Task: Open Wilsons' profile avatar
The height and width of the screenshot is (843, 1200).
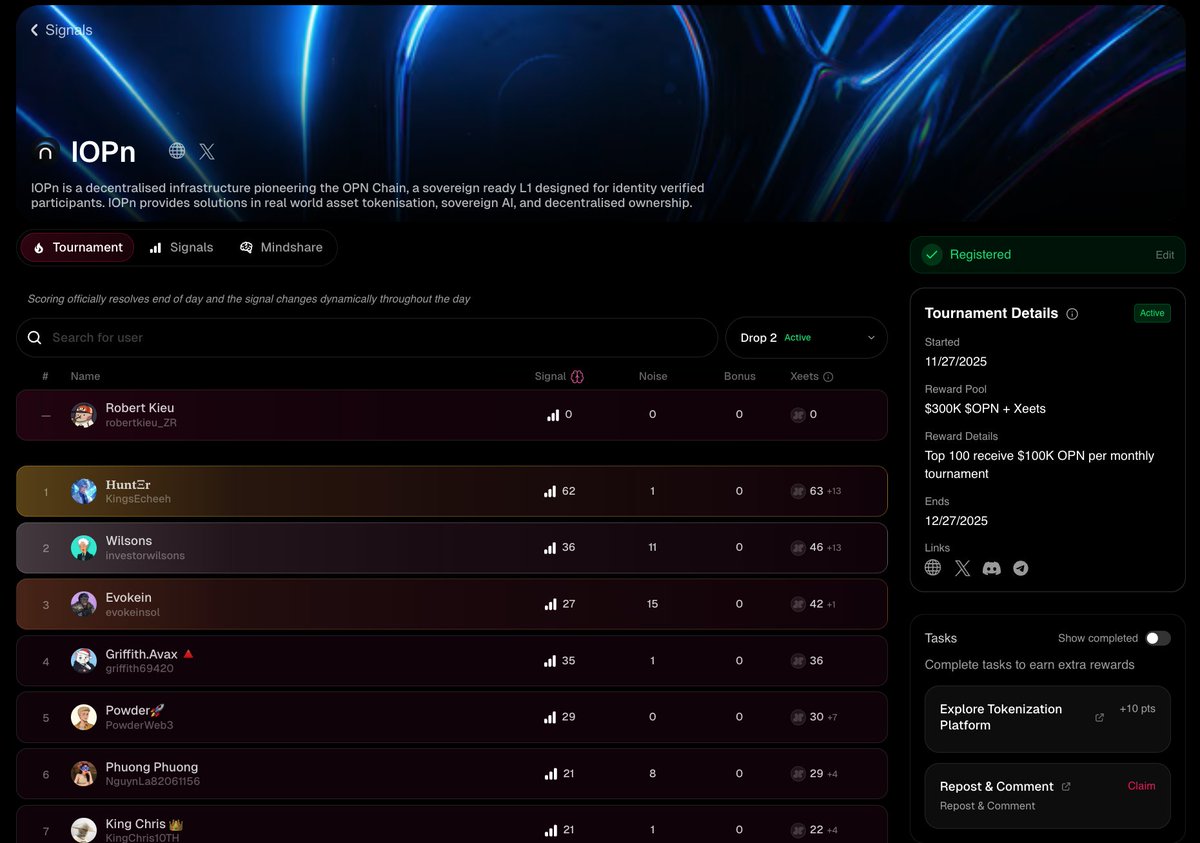Action: (x=83, y=548)
